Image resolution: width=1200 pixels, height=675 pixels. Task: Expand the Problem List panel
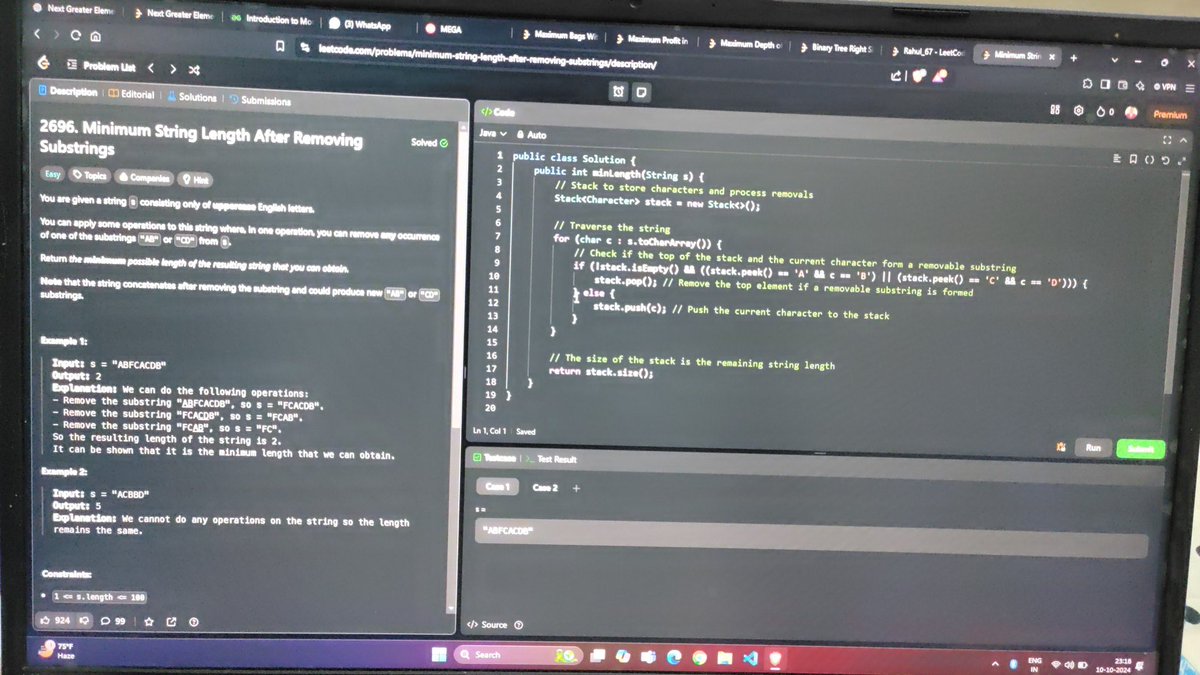(101, 66)
